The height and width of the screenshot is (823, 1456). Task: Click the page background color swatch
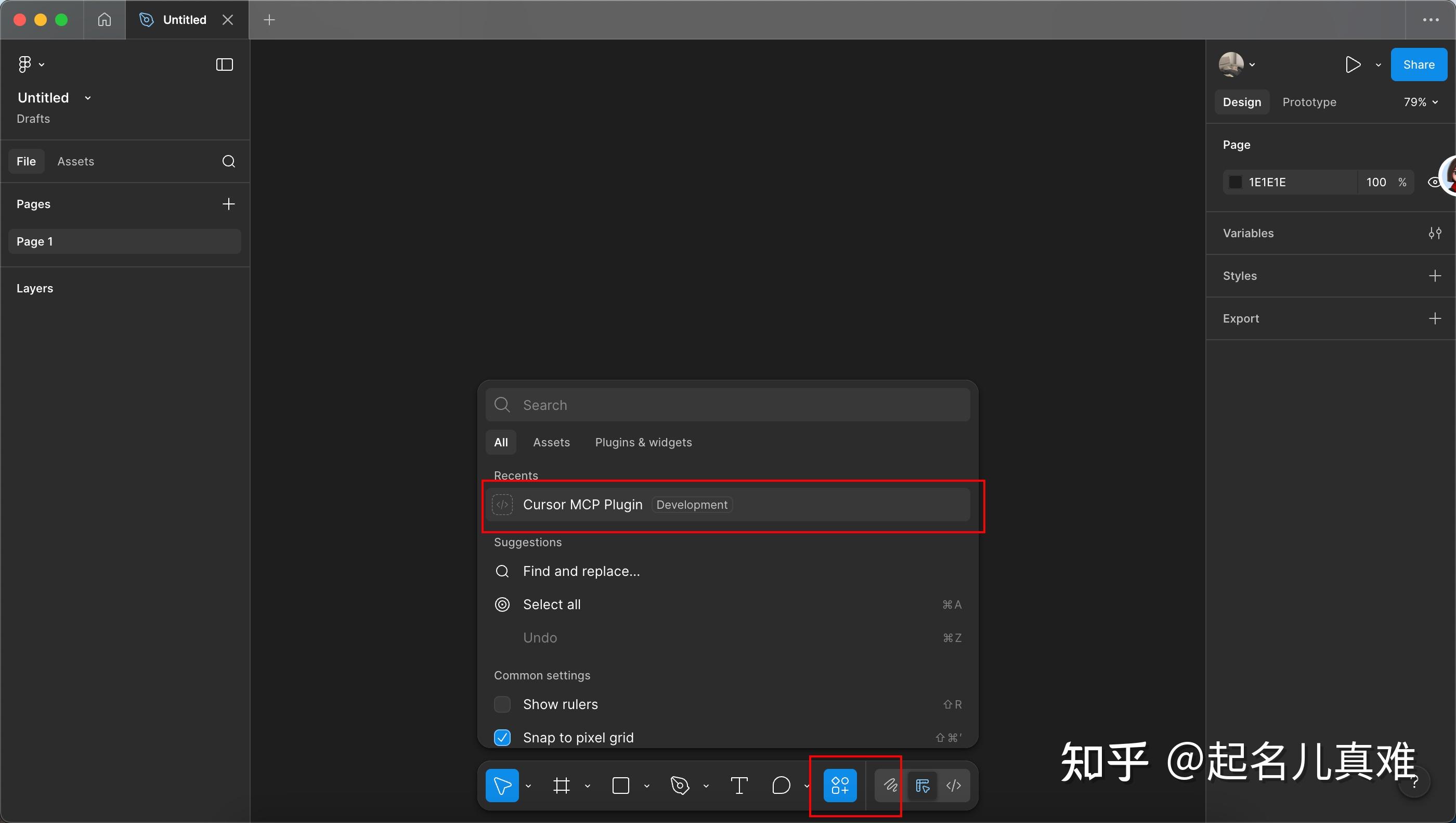click(1236, 182)
